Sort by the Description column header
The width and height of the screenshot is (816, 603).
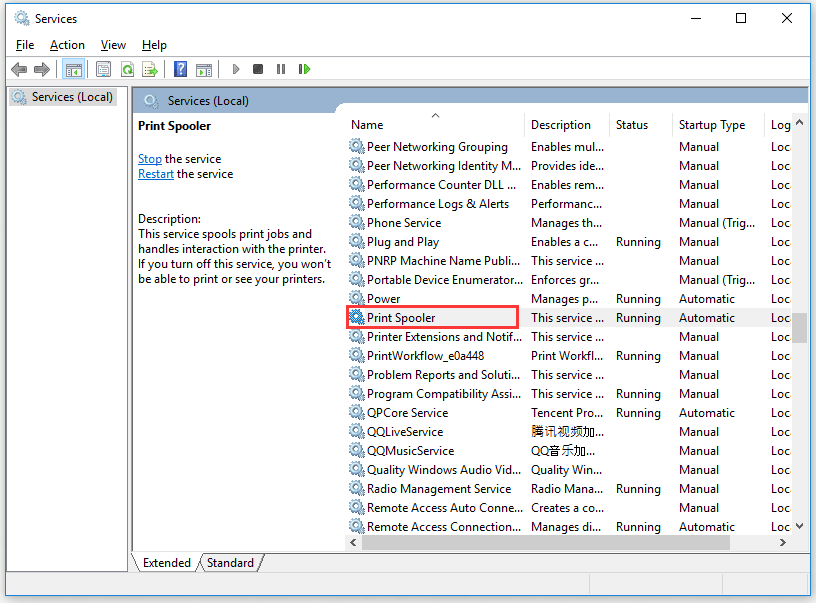[567, 125]
